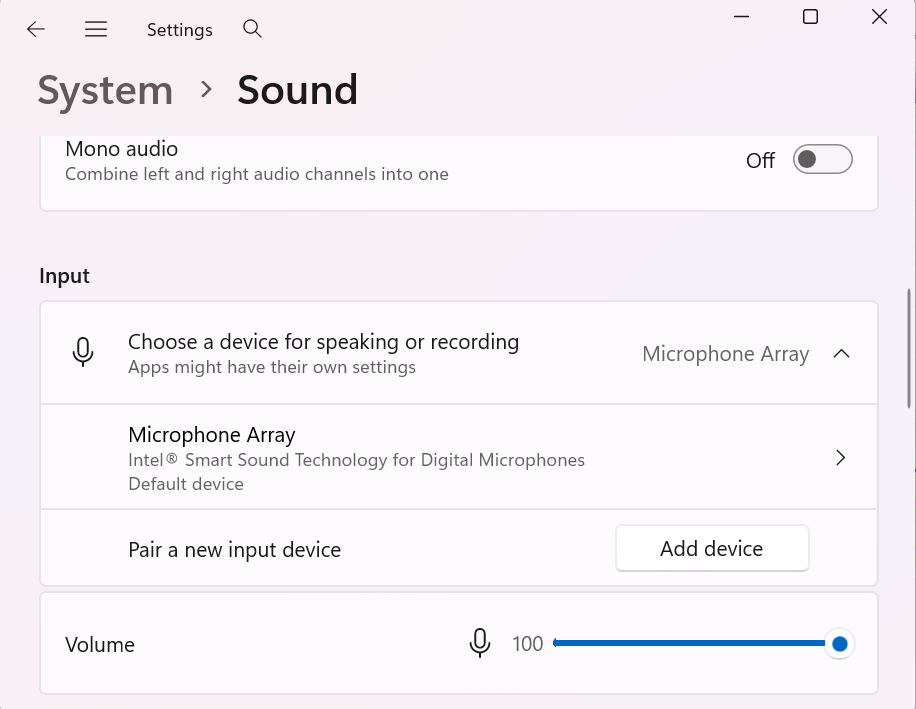This screenshot has width=916, height=709.
Task: Toggle Mono audio on
Action: [822, 159]
